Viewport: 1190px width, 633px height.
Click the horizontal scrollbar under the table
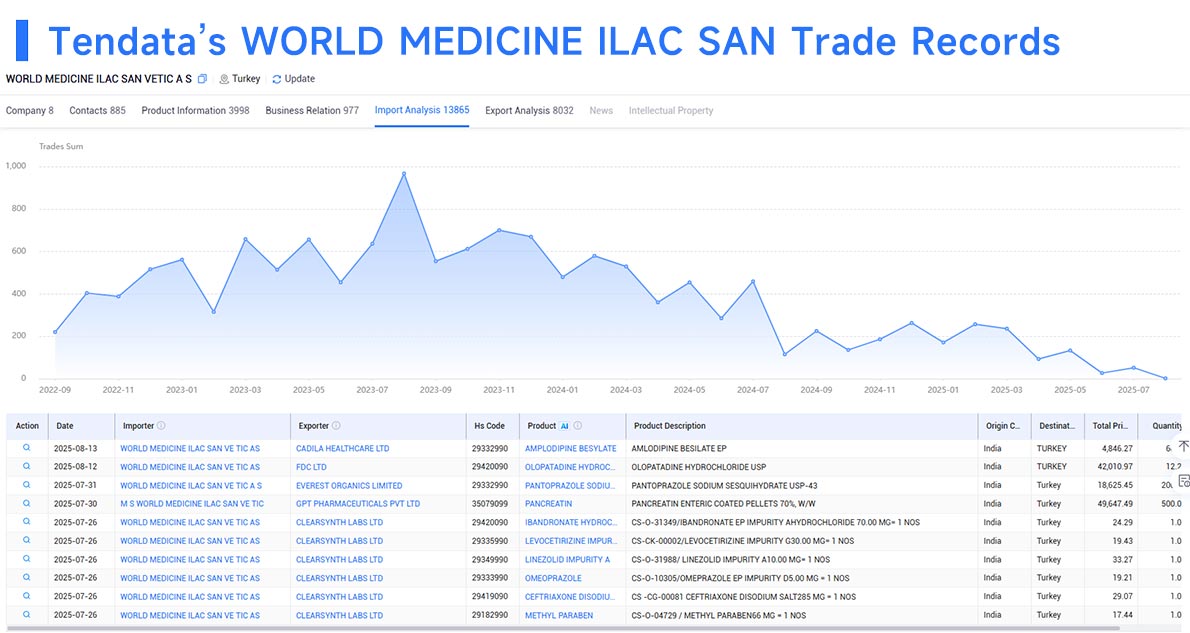coord(562,628)
